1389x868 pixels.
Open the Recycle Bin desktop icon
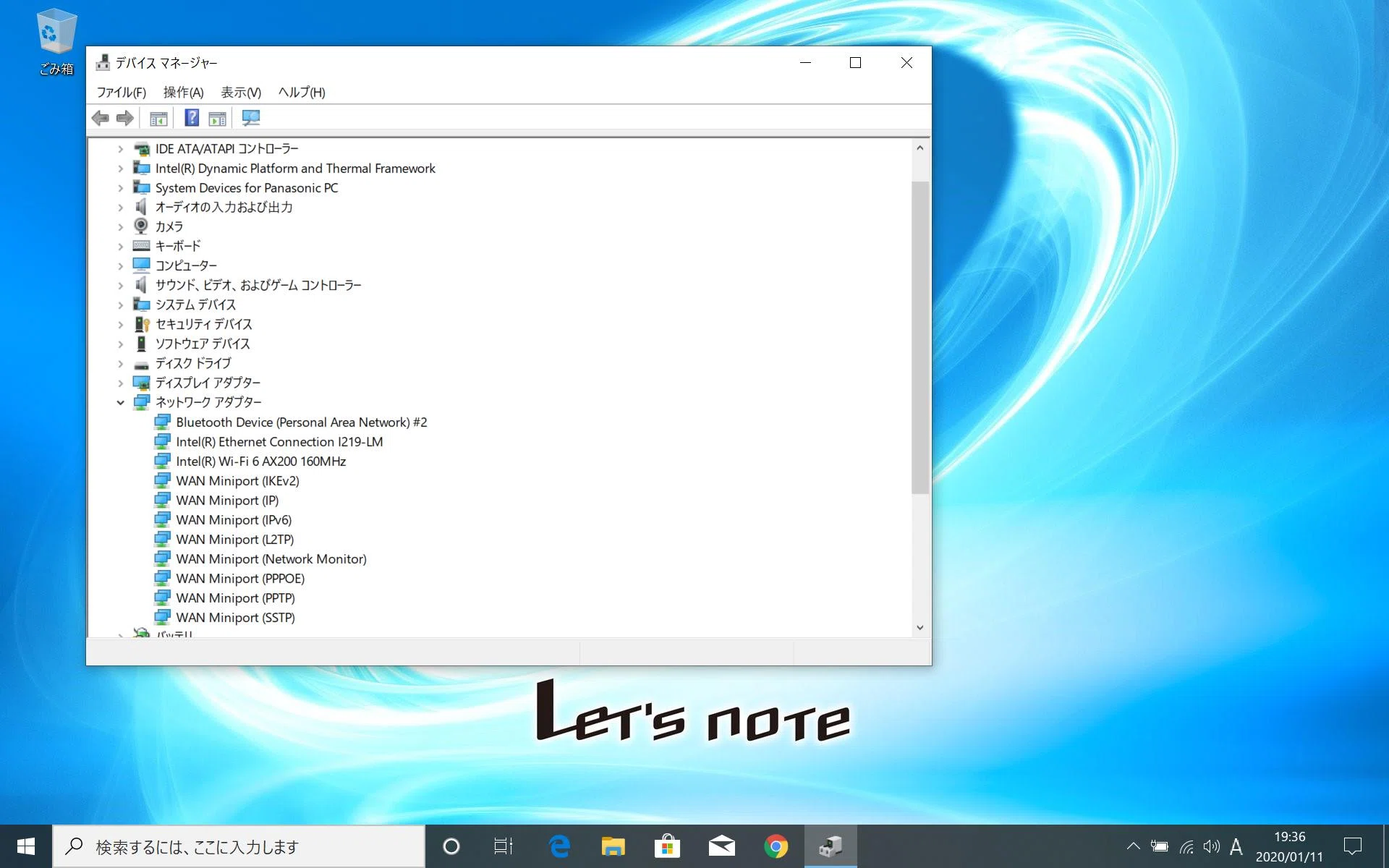56,42
